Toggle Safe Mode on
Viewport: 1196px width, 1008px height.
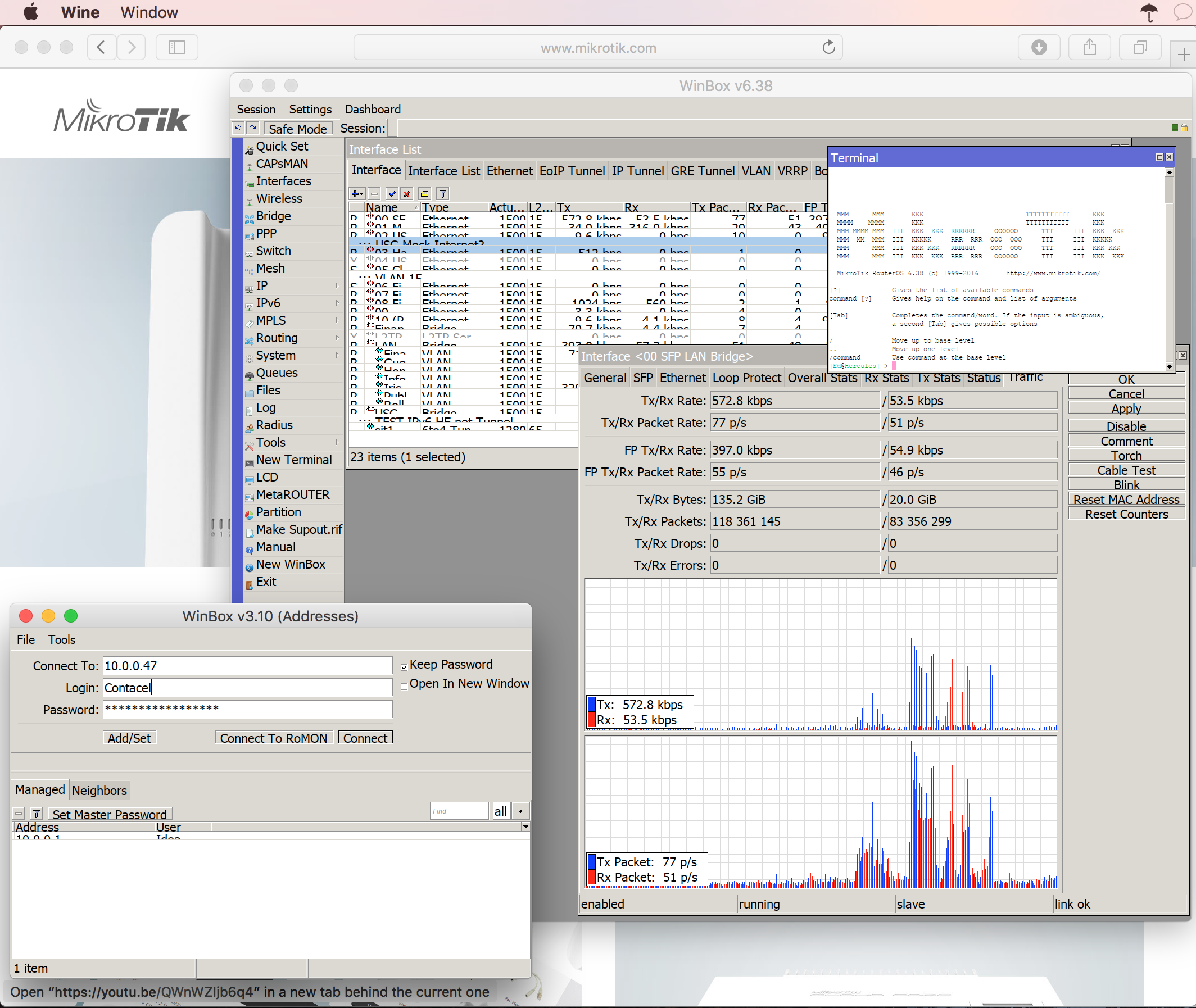(x=298, y=128)
